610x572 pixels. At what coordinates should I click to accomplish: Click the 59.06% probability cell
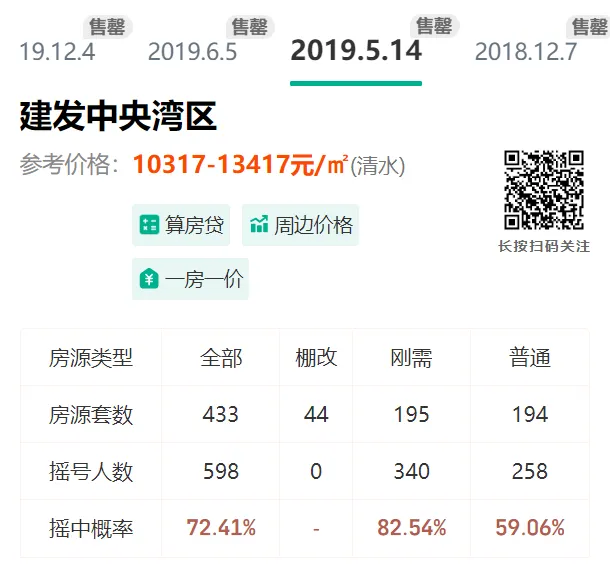coord(530,528)
